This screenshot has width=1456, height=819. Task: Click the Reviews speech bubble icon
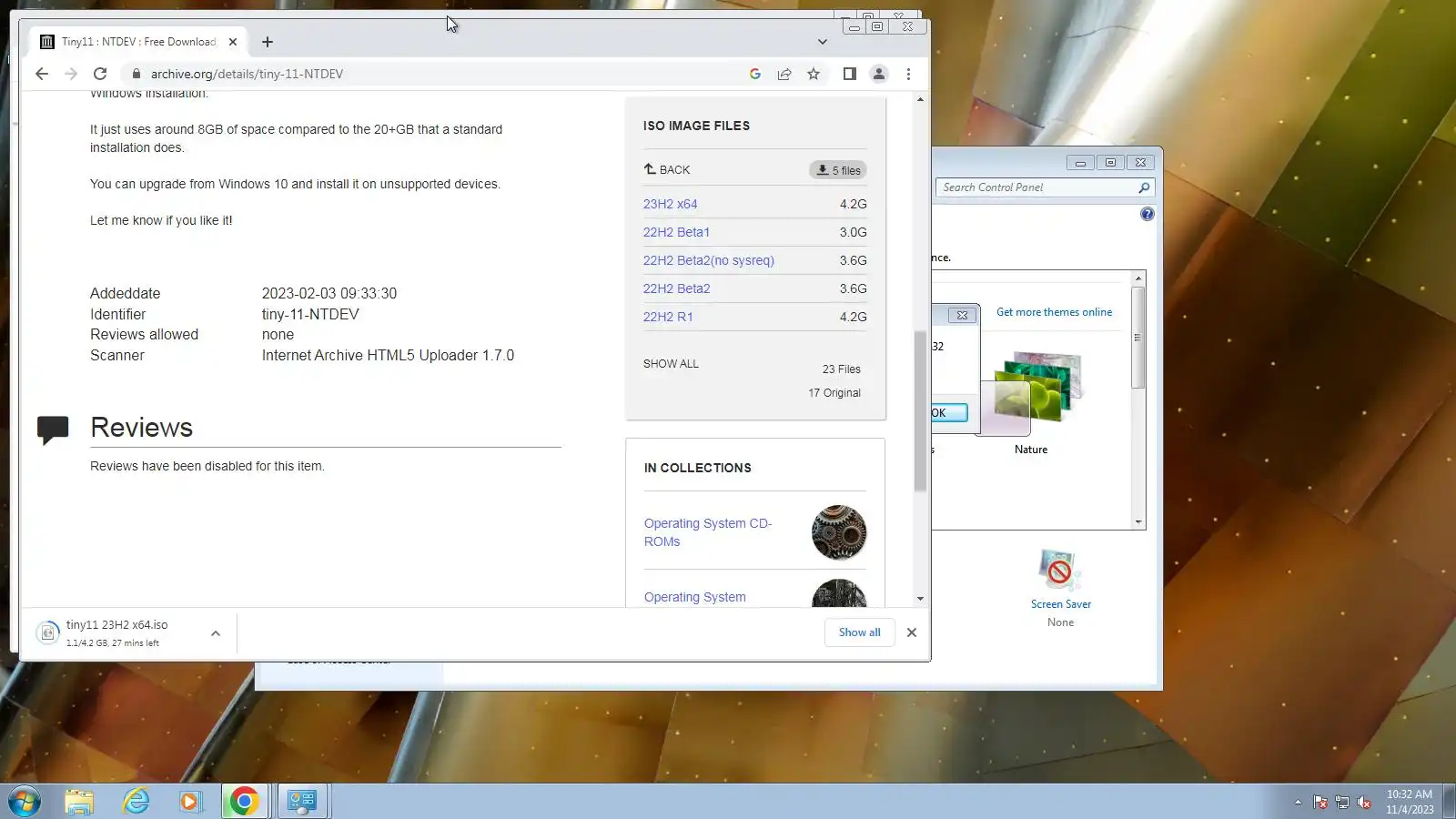(53, 430)
